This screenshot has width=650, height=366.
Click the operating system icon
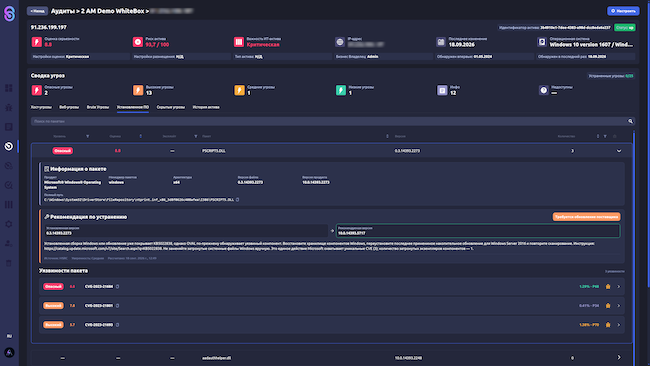542,42
